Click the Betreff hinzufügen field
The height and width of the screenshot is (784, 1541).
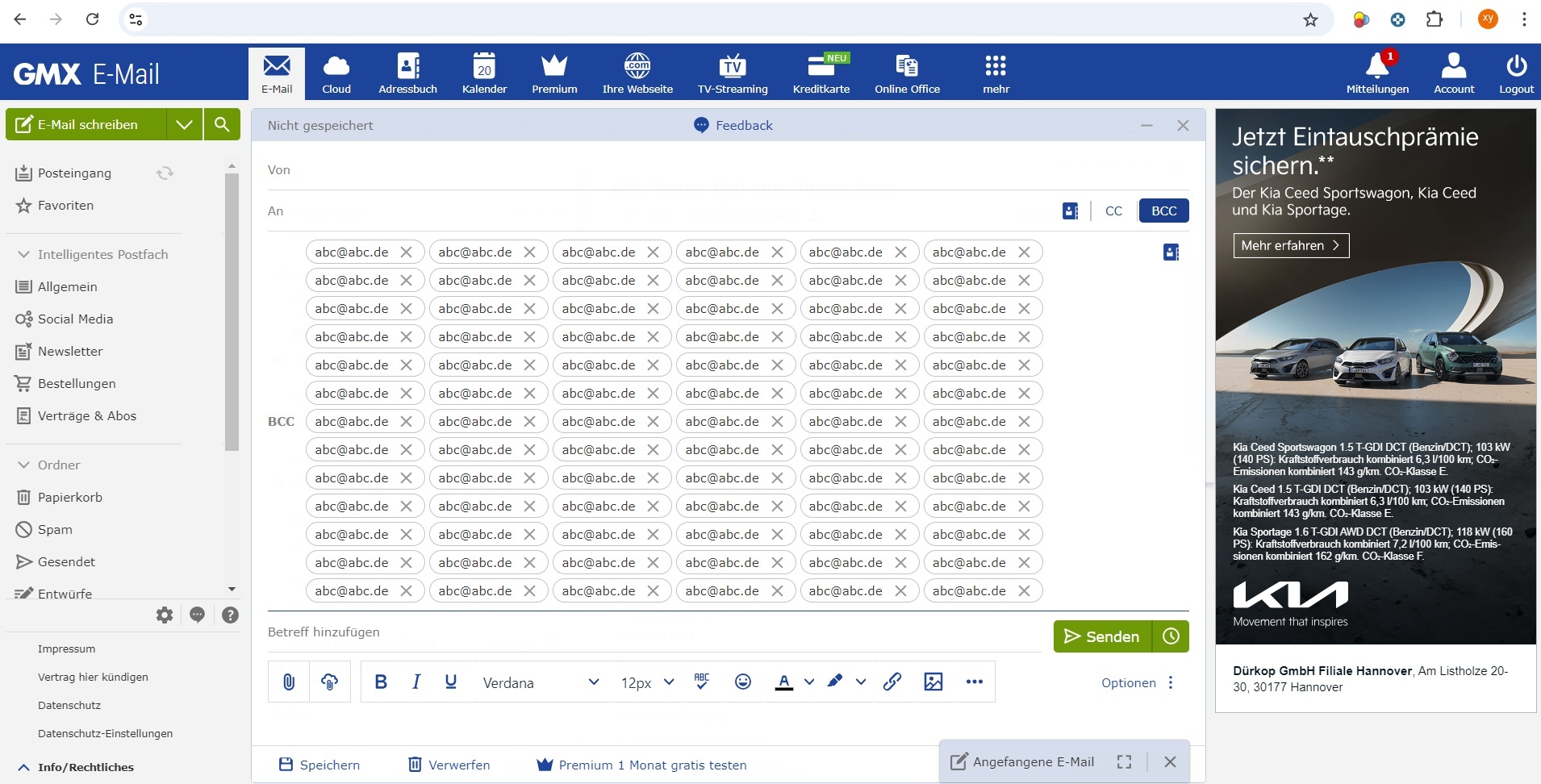[654, 632]
